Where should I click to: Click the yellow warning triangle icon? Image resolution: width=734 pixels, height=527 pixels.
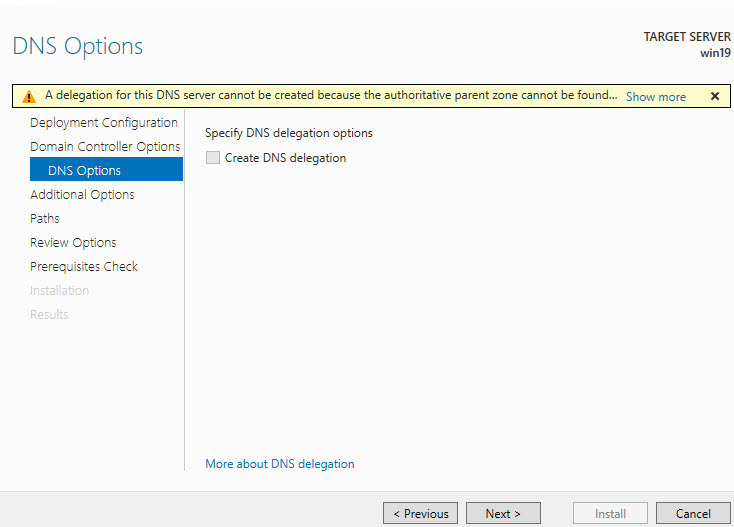(29, 97)
